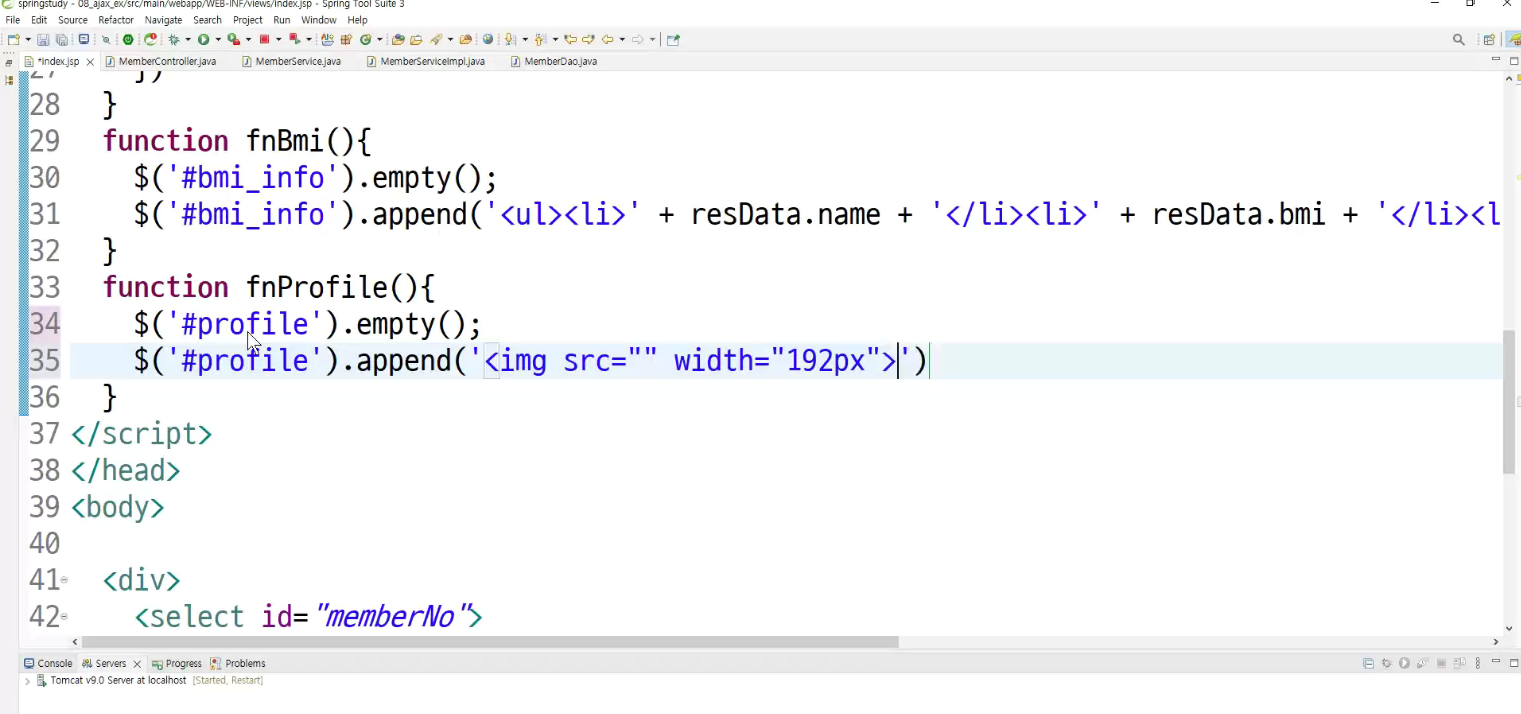Open the Debug dropdown arrow
Screen dimensions: 1521x714
[x=188, y=40]
